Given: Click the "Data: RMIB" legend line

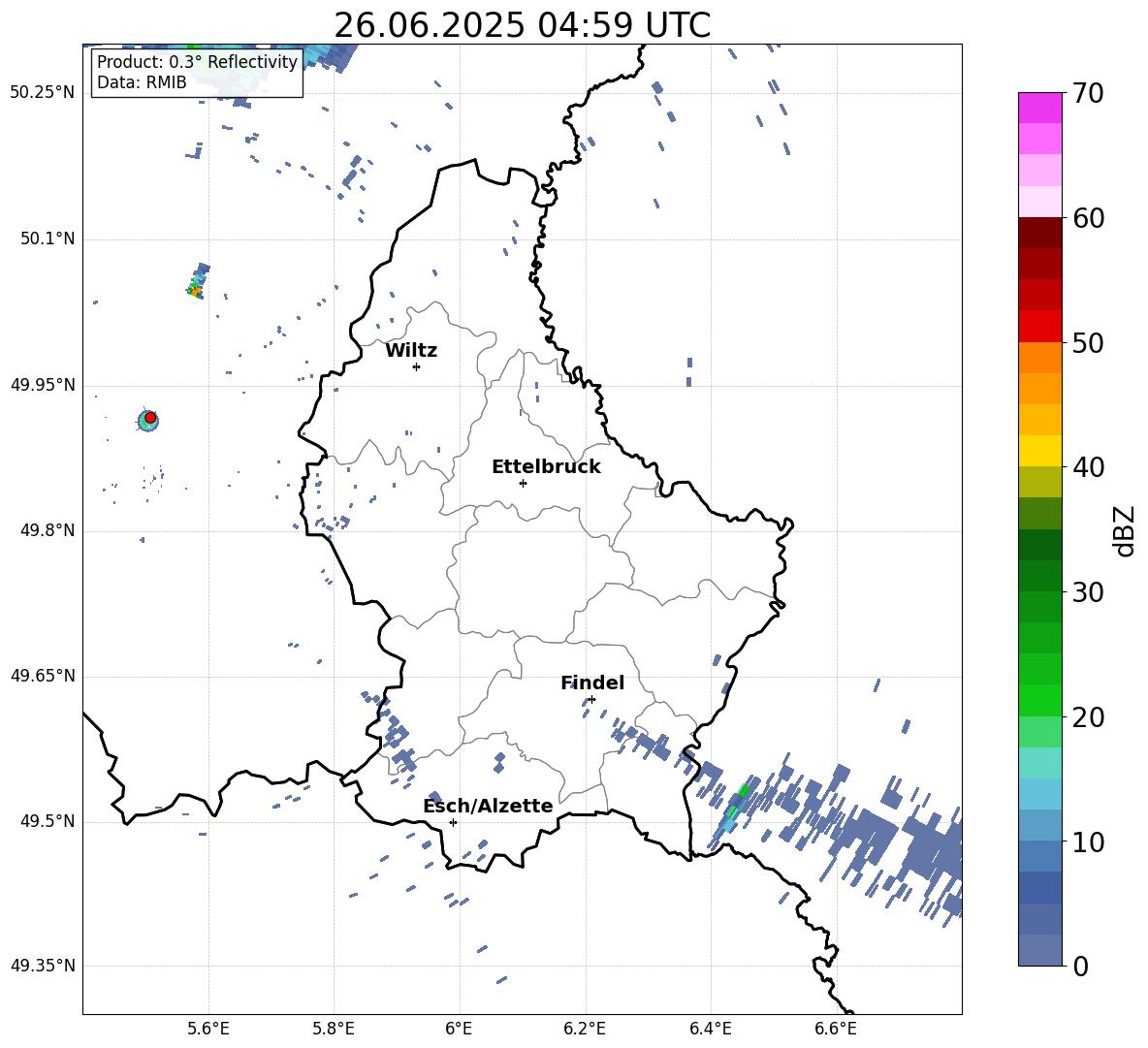Looking at the screenshot, I should tap(142, 82).
